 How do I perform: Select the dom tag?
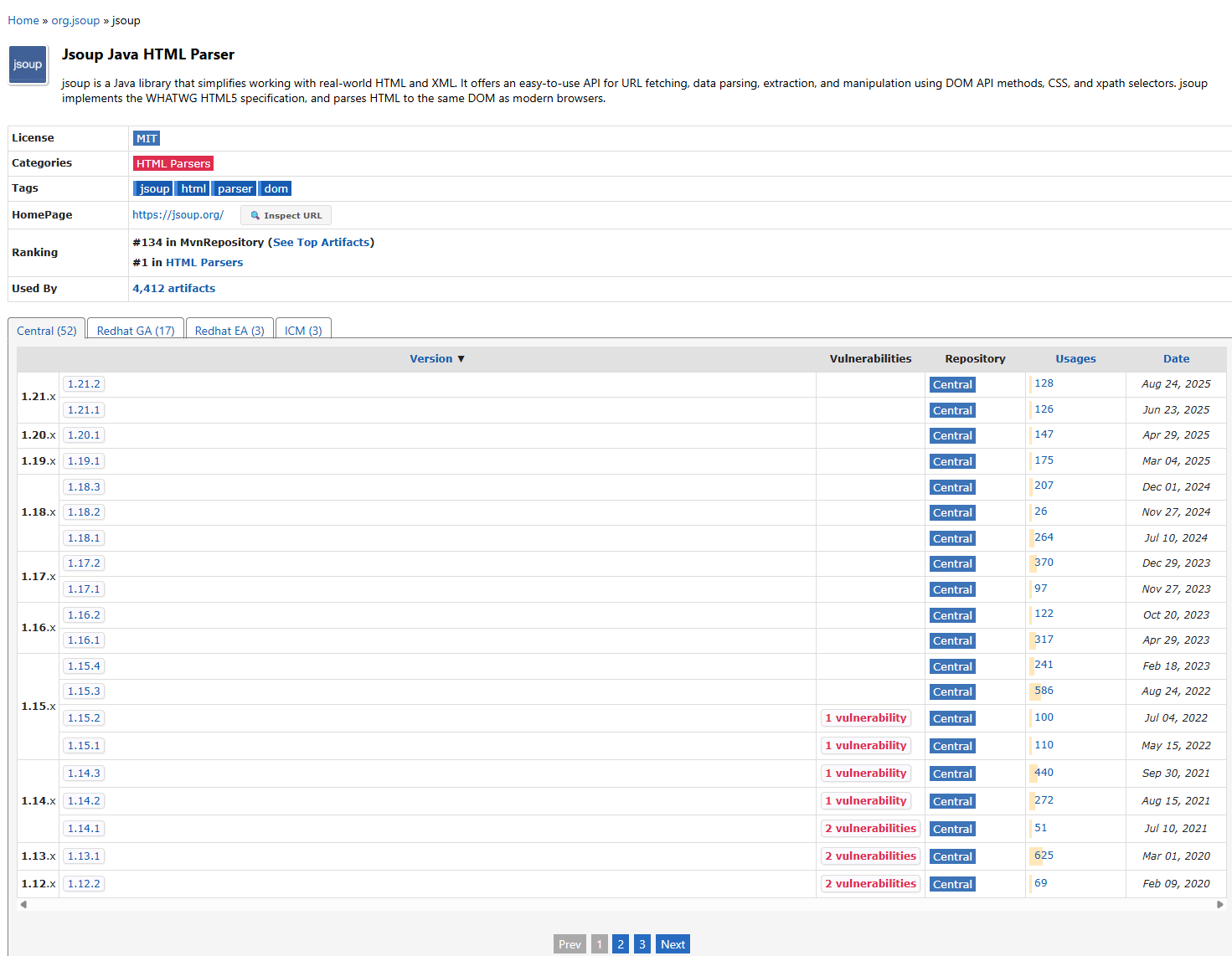(276, 188)
